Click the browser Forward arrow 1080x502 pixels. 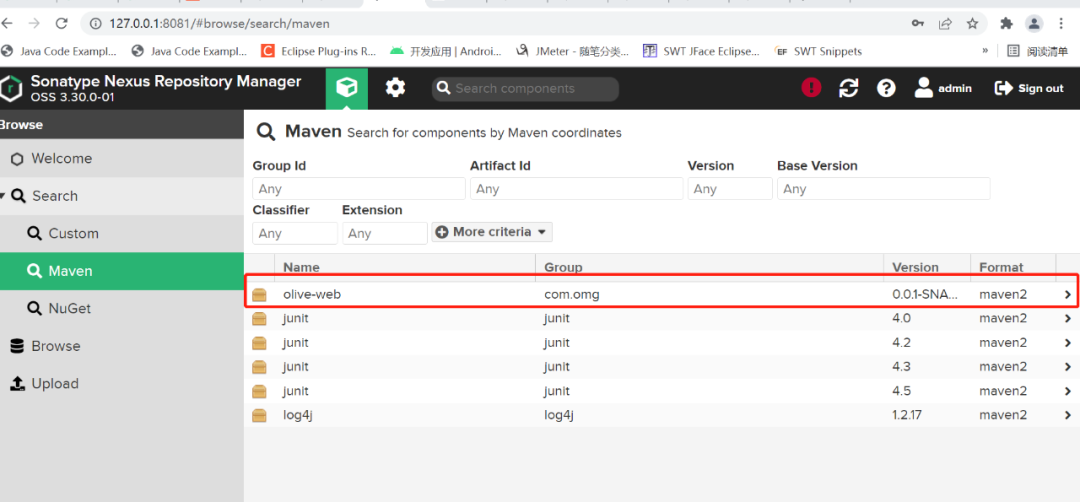pos(34,23)
